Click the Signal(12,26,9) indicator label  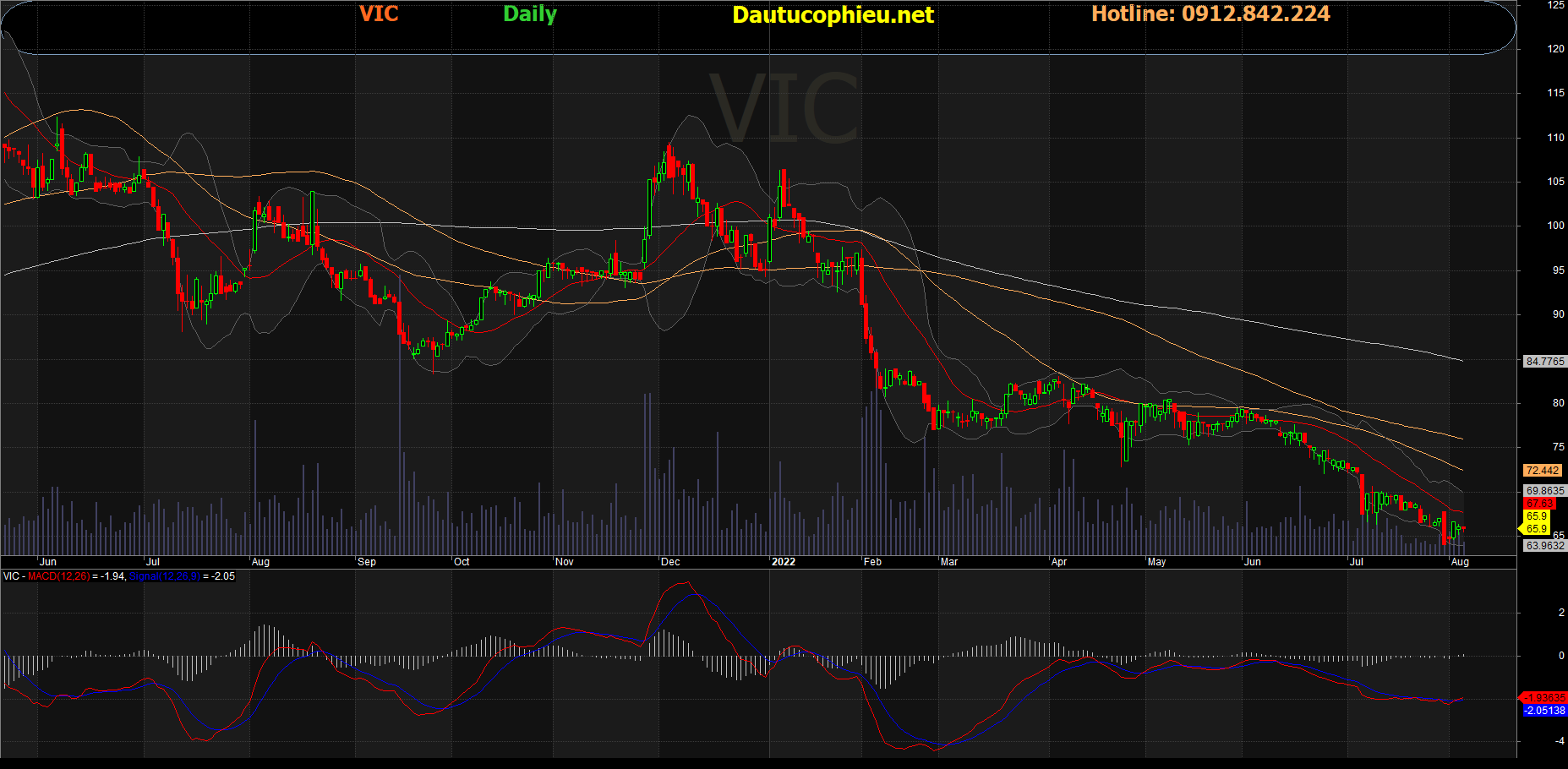(165, 576)
